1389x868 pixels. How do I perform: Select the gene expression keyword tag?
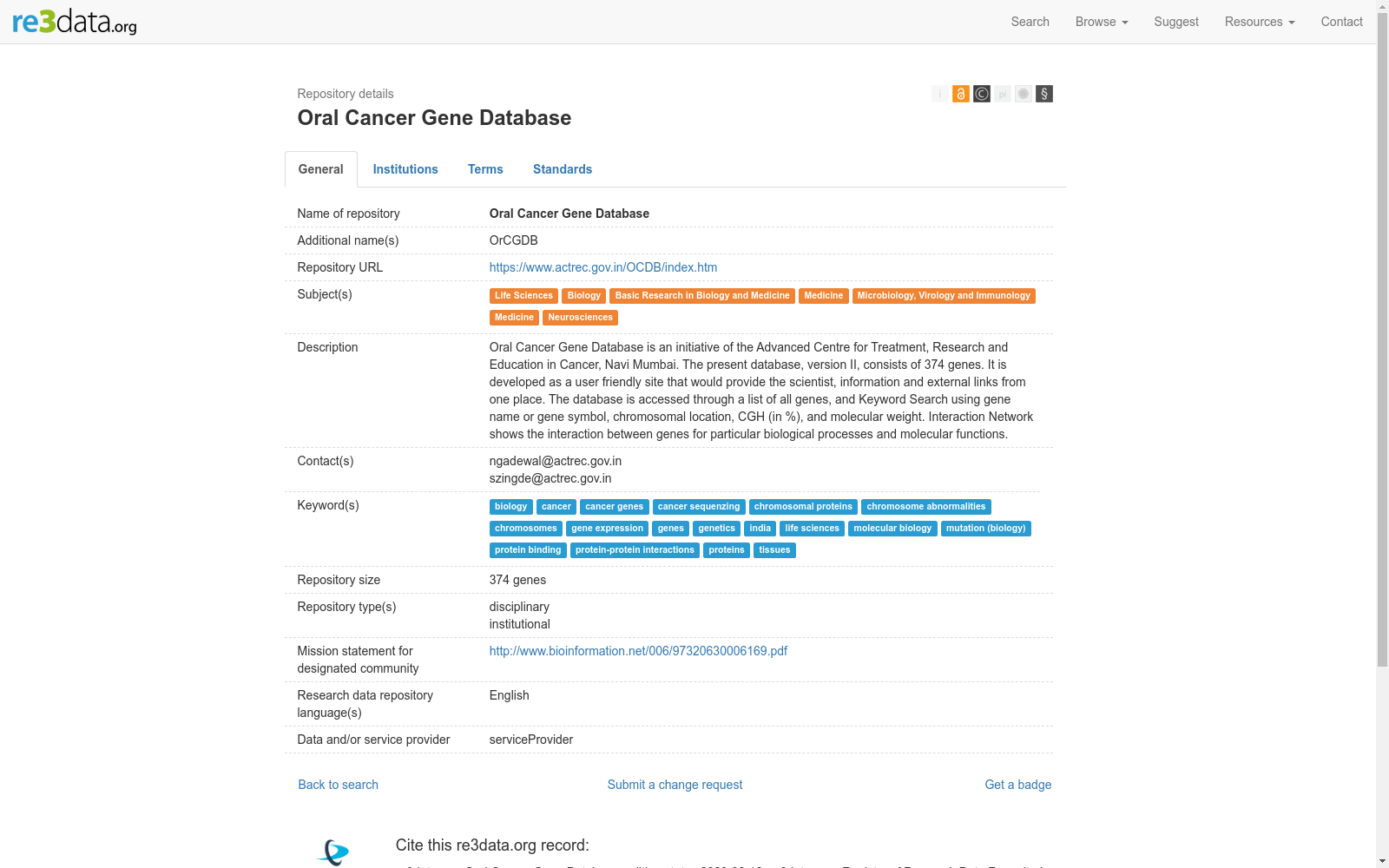tap(608, 529)
